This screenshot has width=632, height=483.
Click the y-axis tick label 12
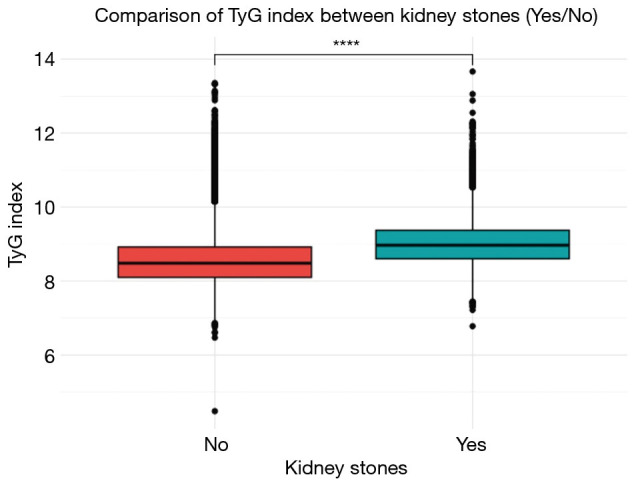[41, 133]
